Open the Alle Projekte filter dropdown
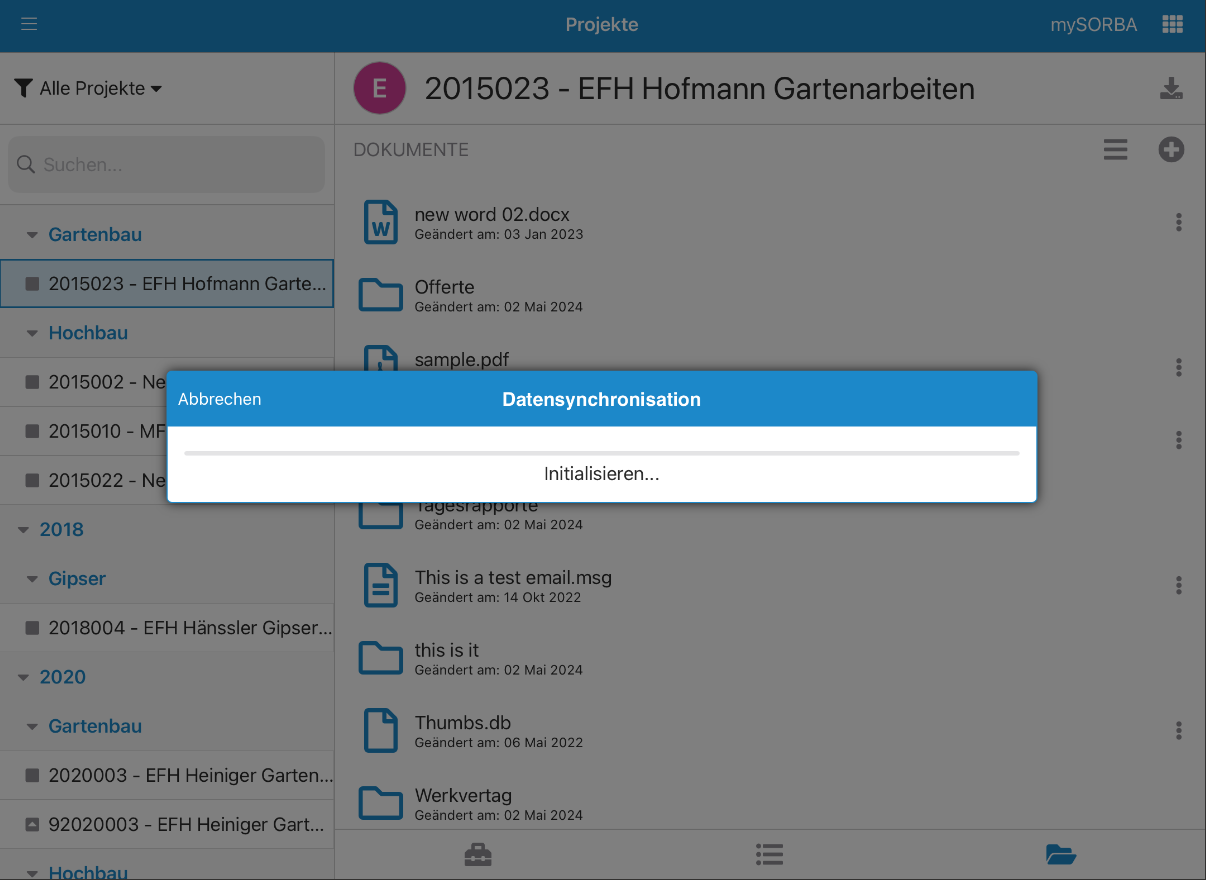The height and width of the screenshot is (880, 1206). click(x=88, y=88)
